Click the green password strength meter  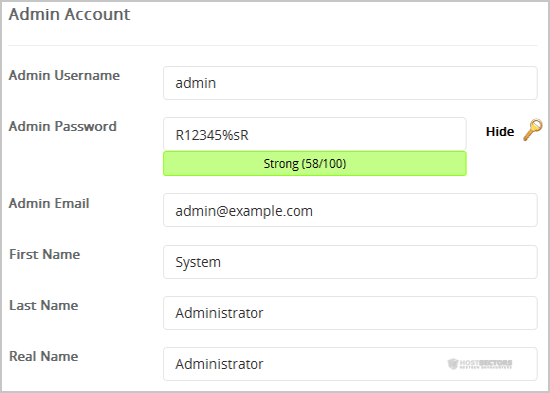[315, 164]
